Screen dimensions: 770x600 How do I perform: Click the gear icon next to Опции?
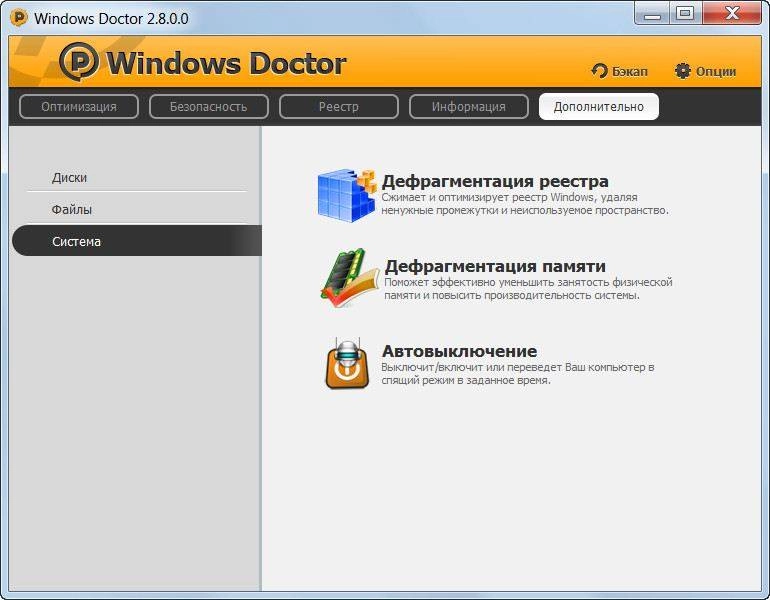[x=683, y=71]
